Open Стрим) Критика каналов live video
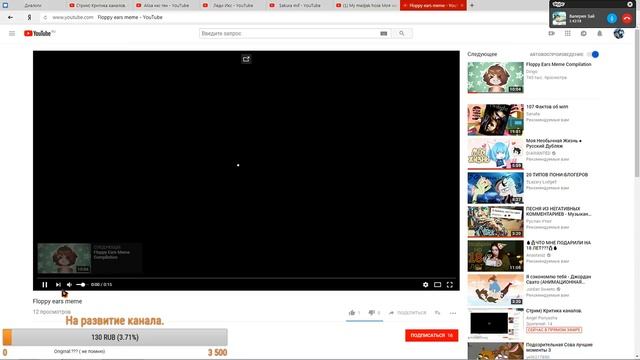 coord(496,324)
